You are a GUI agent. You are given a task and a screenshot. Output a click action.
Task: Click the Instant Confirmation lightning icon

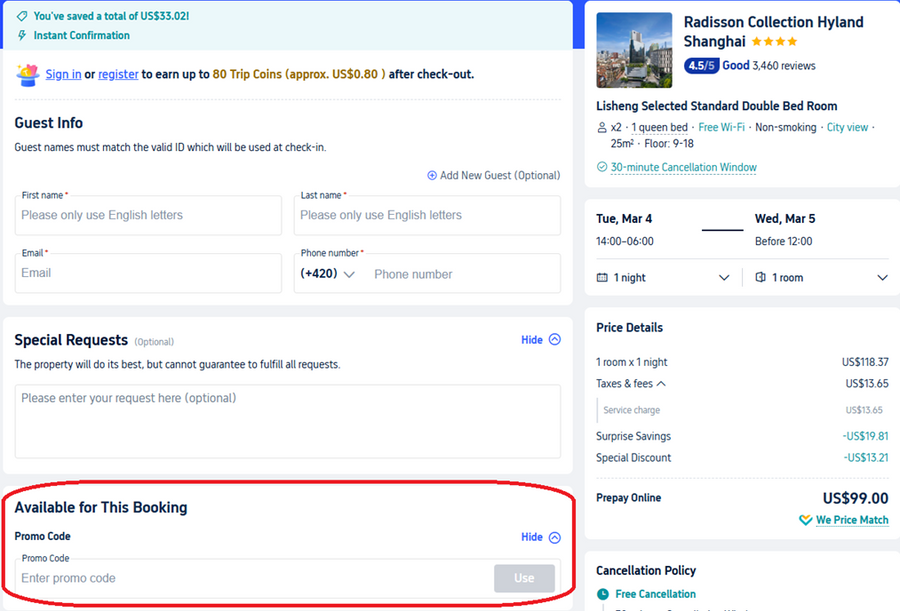[22, 35]
